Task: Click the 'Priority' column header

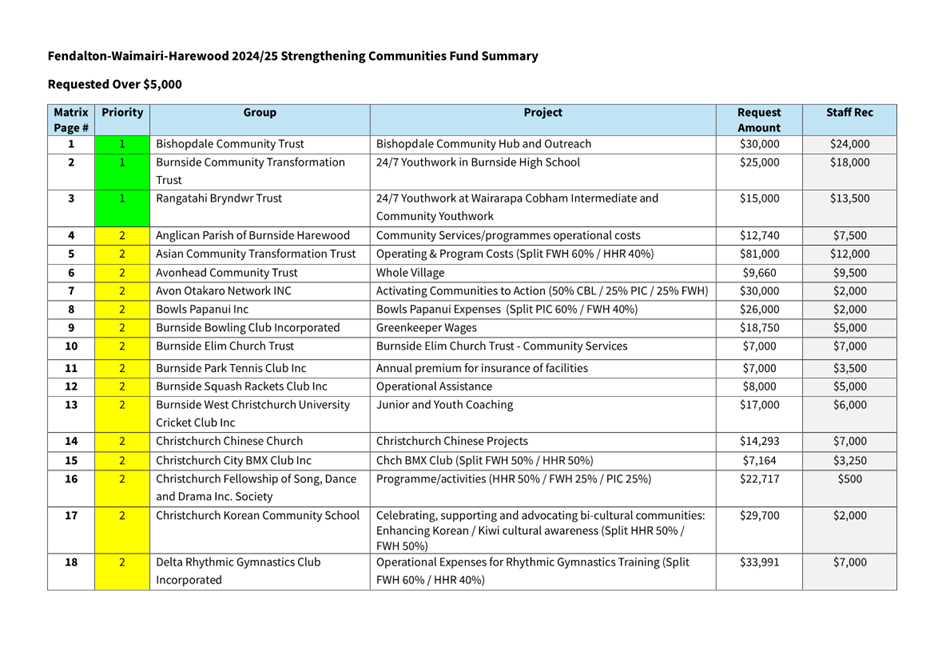Action: click(x=122, y=120)
